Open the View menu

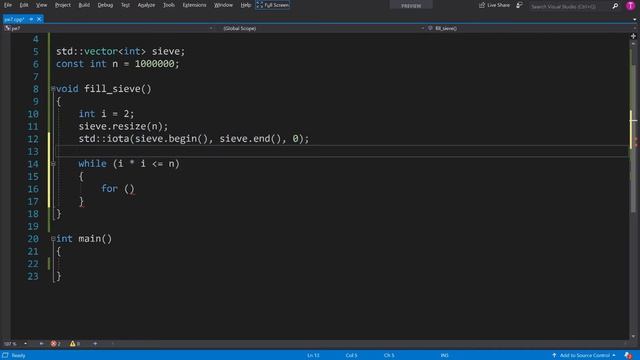pos(41,5)
